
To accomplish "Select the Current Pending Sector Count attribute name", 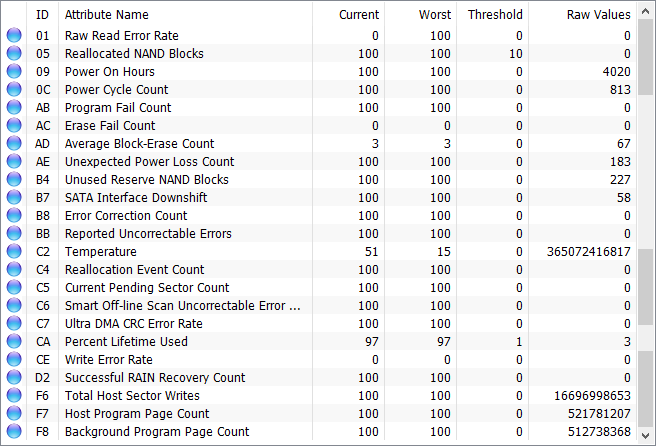I will (x=147, y=287).
